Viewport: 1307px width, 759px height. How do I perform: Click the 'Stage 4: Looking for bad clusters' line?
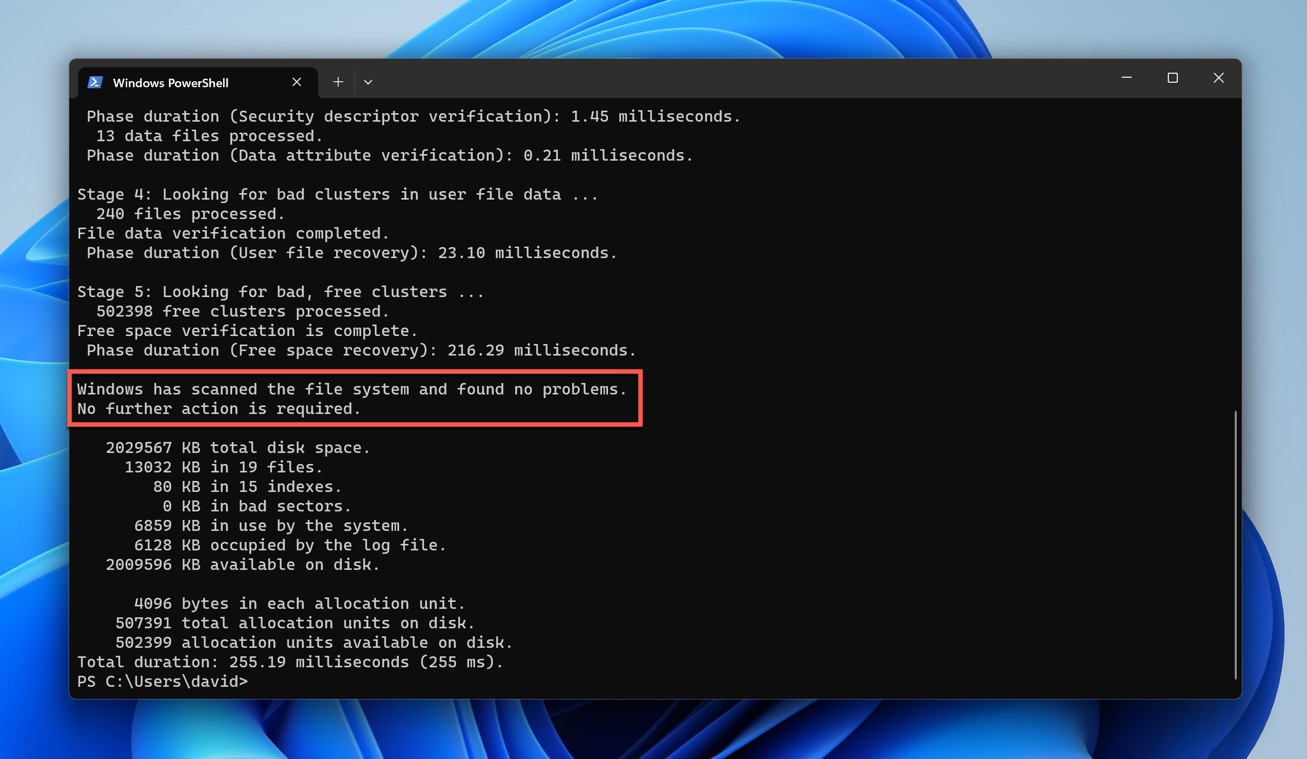pyautogui.click(x=337, y=194)
